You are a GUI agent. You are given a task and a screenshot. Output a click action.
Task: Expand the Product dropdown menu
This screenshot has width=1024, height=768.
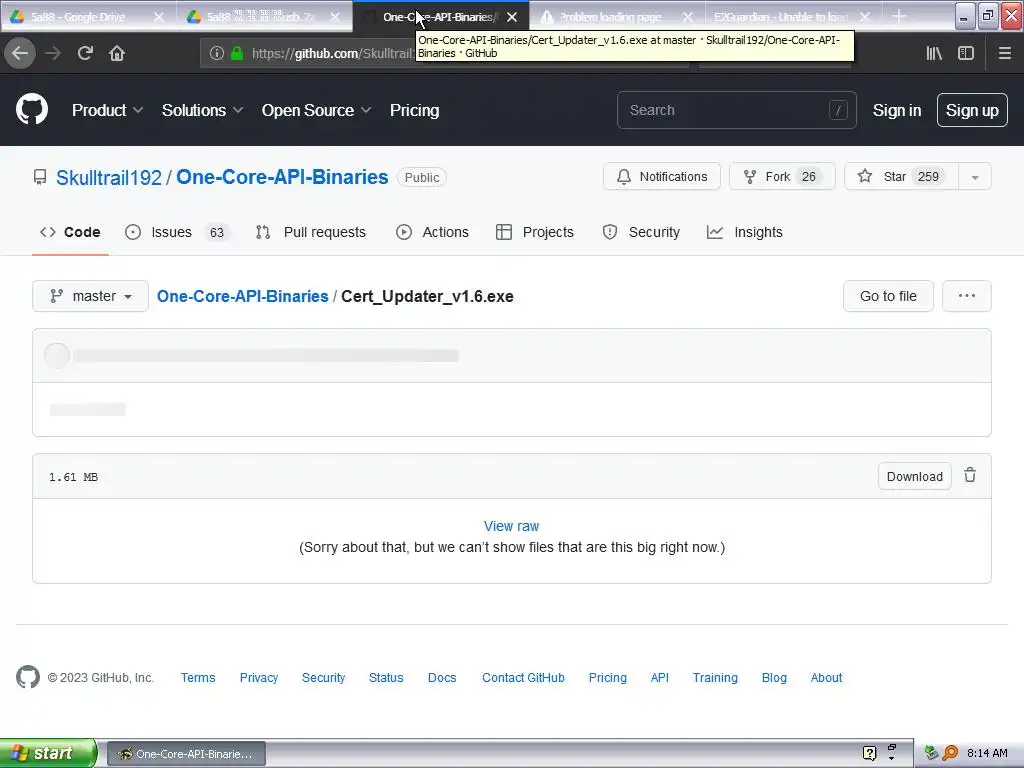click(107, 110)
